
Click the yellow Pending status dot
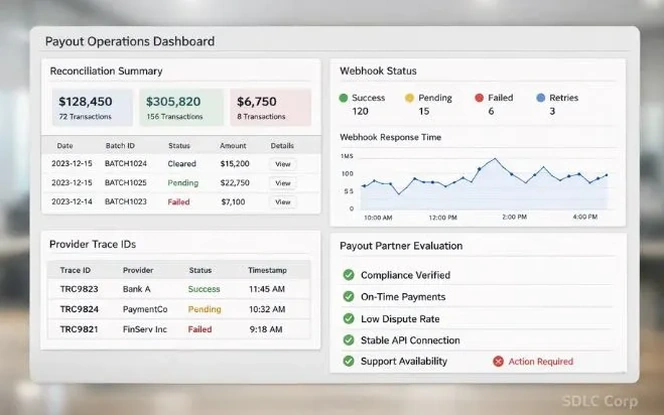click(409, 98)
